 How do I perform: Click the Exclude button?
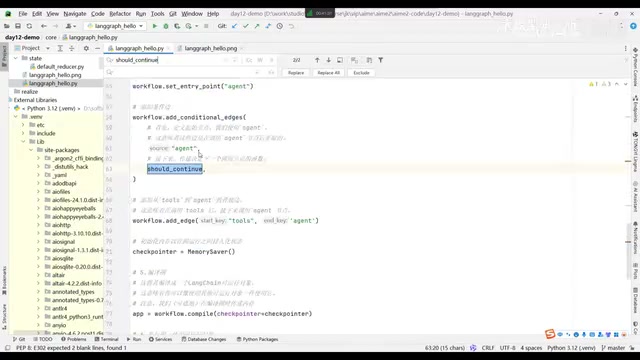(361, 73)
